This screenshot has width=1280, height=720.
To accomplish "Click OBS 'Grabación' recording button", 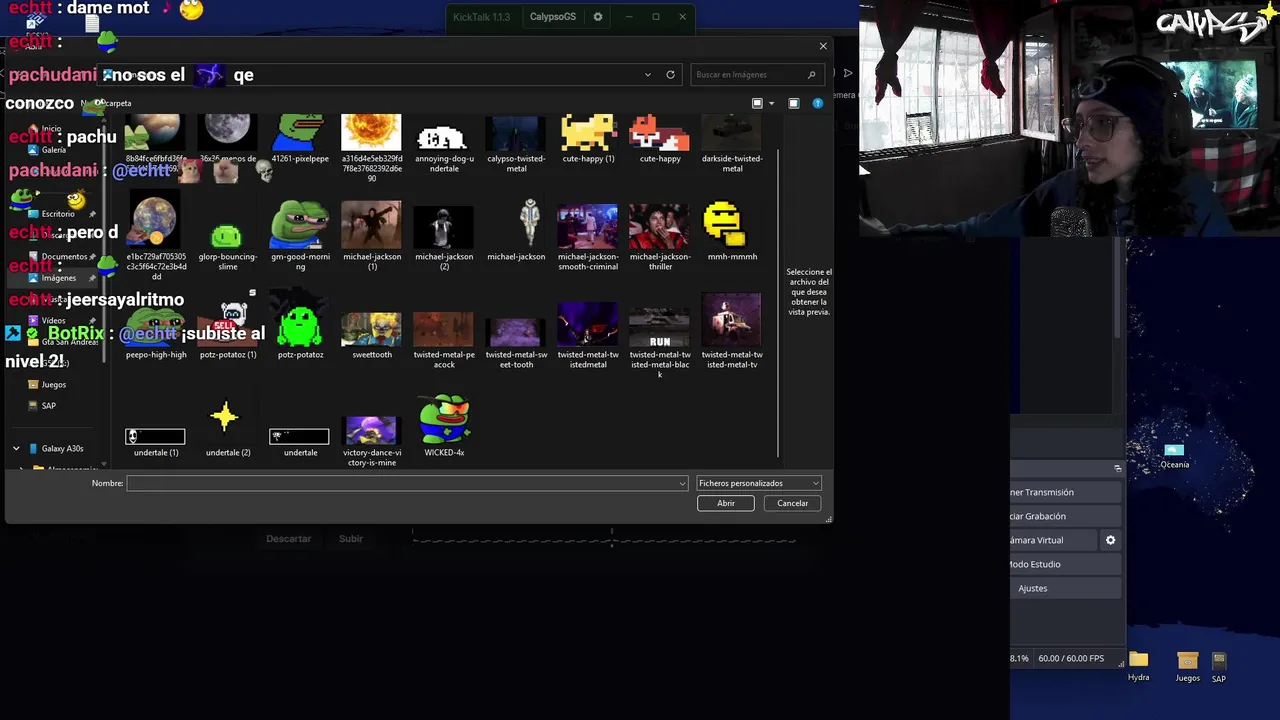I will (1064, 516).
